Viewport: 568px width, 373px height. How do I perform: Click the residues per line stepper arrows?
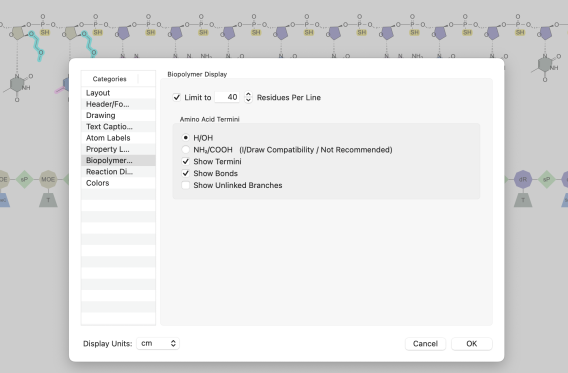(x=248, y=97)
